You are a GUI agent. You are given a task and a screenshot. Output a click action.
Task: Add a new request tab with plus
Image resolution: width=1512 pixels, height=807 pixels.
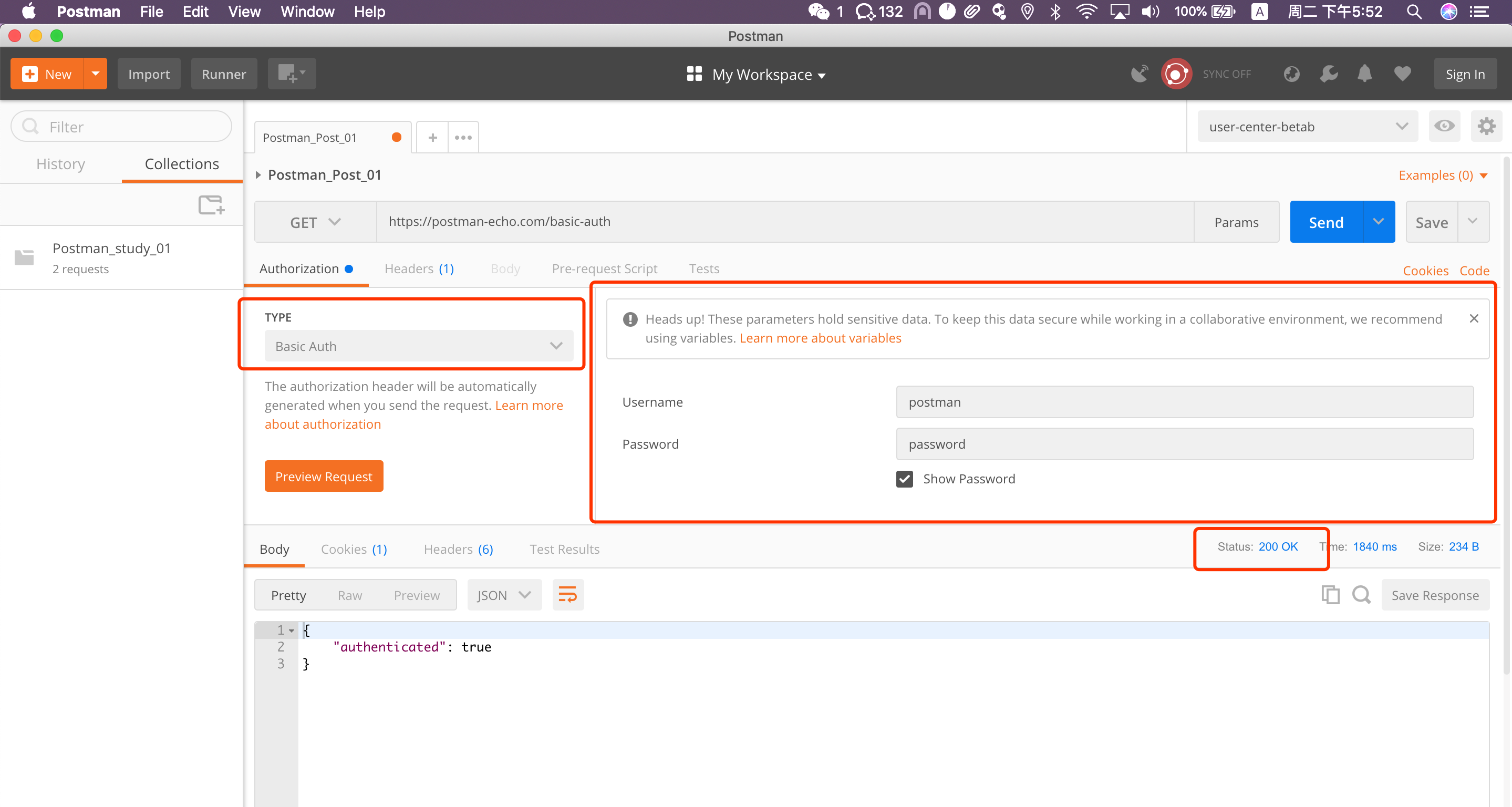[432, 137]
